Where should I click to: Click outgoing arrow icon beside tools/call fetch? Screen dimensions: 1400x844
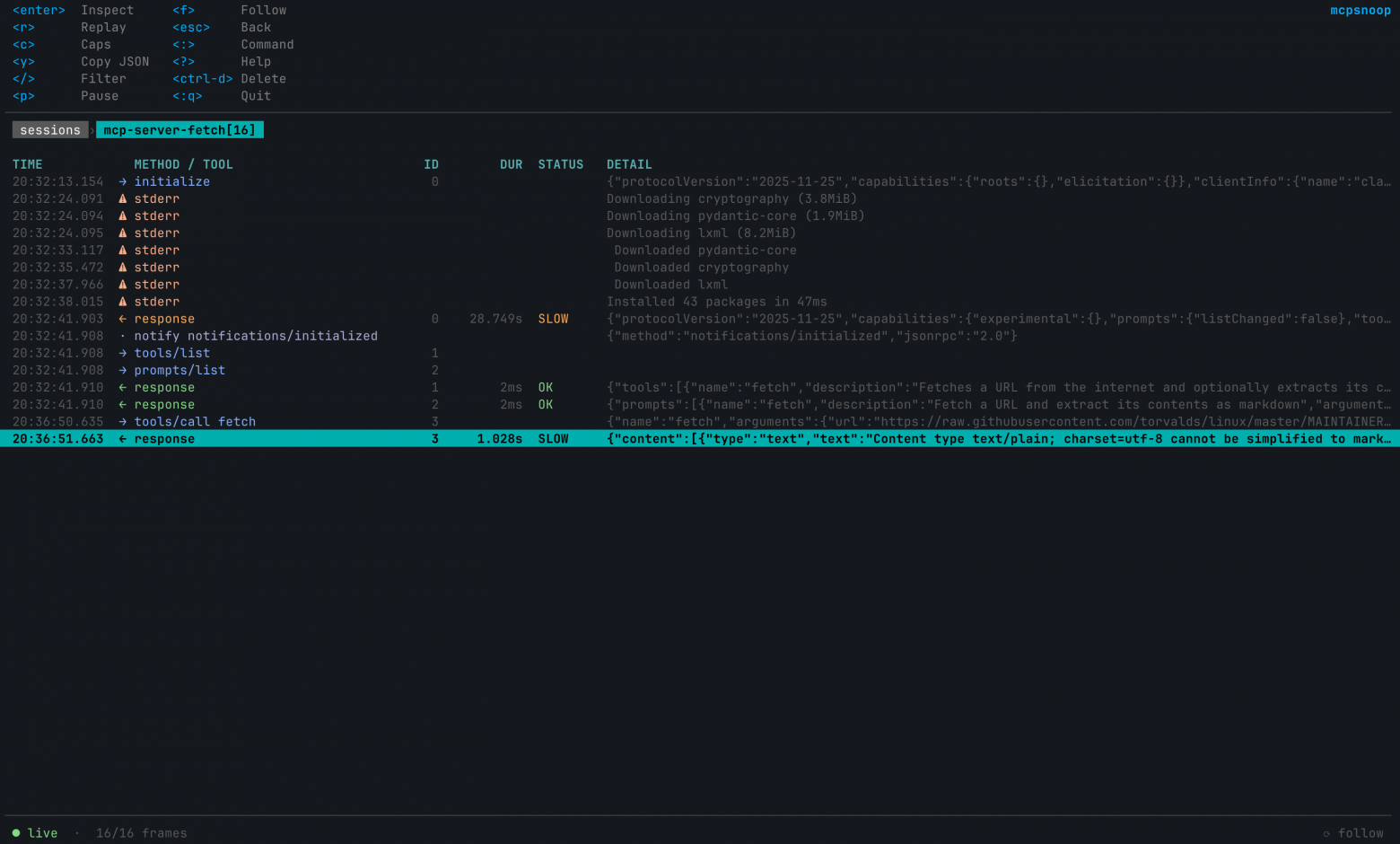[123, 421]
